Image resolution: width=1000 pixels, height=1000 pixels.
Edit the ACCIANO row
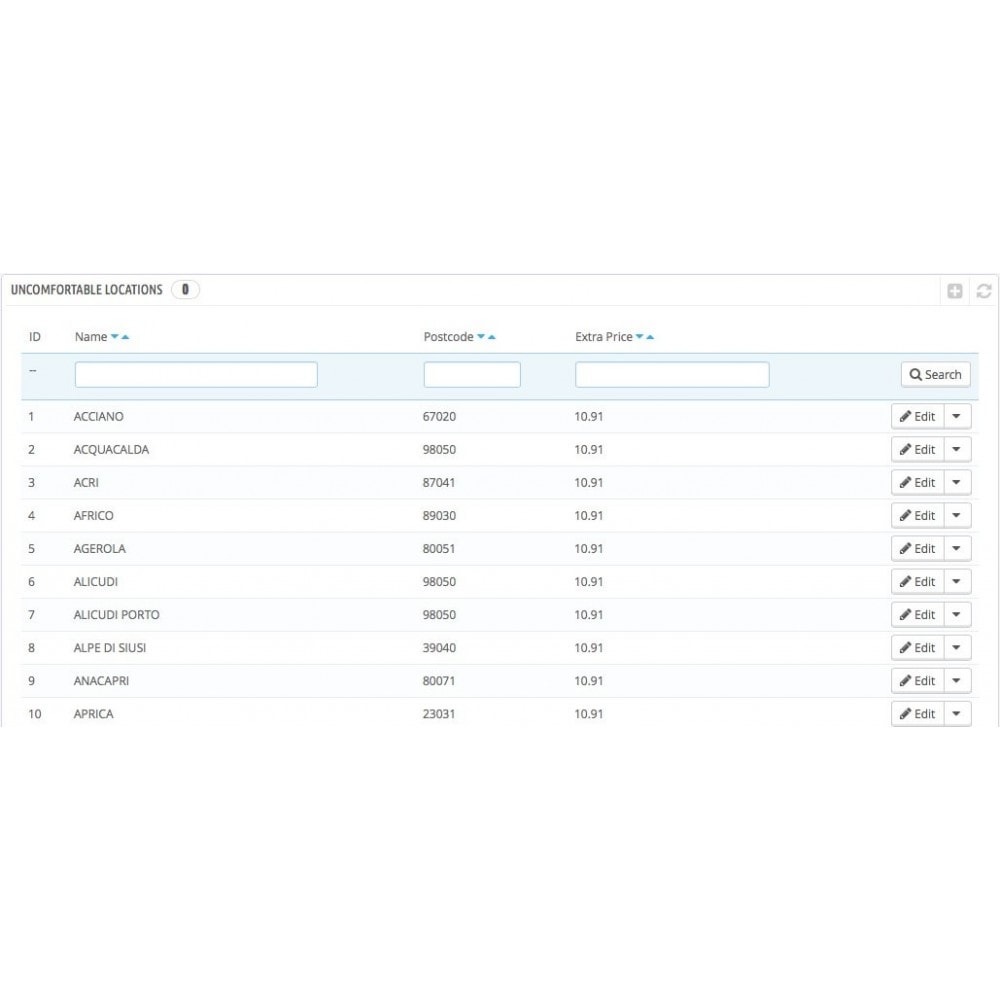tap(917, 416)
